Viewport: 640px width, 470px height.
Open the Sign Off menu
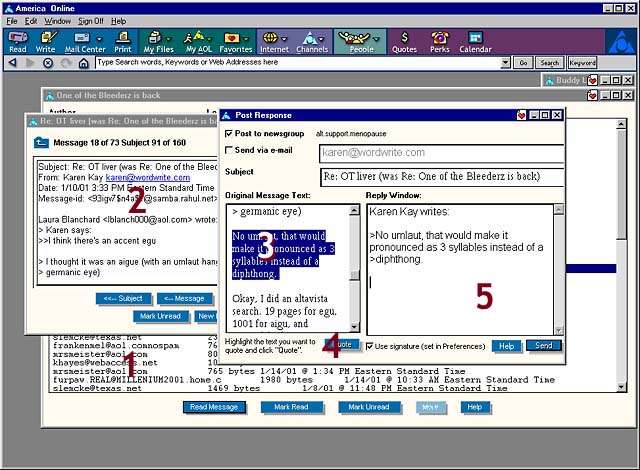(91, 21)
